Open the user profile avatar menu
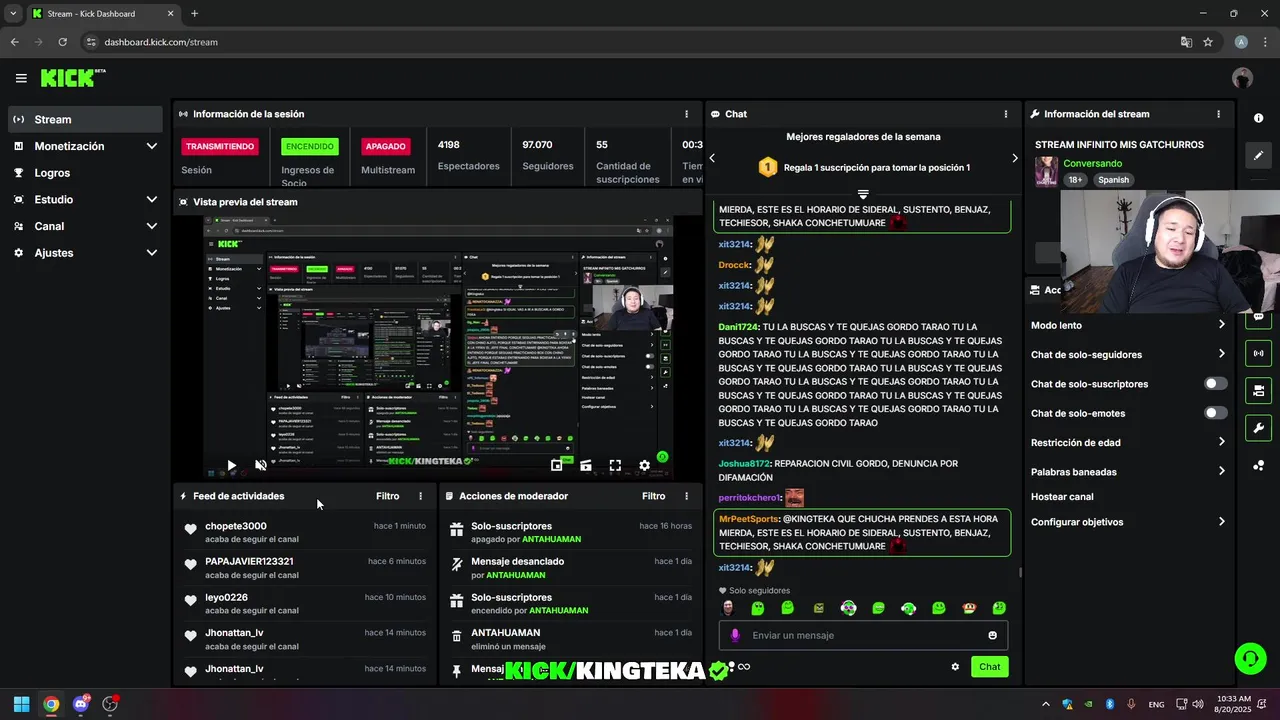1280x720 pixels. [x=1242, y=78]
